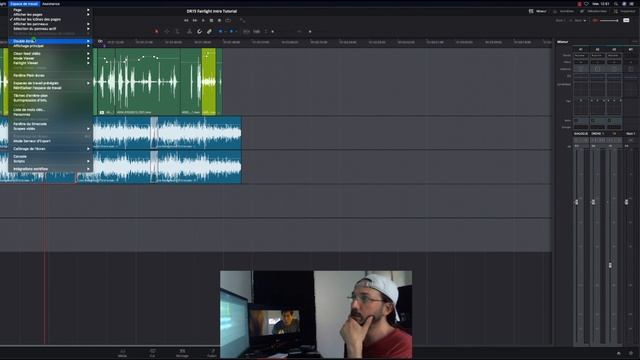Expand Affichage principal submenu arrow
This screenshot has height=360, width=640.
[88, 46]
